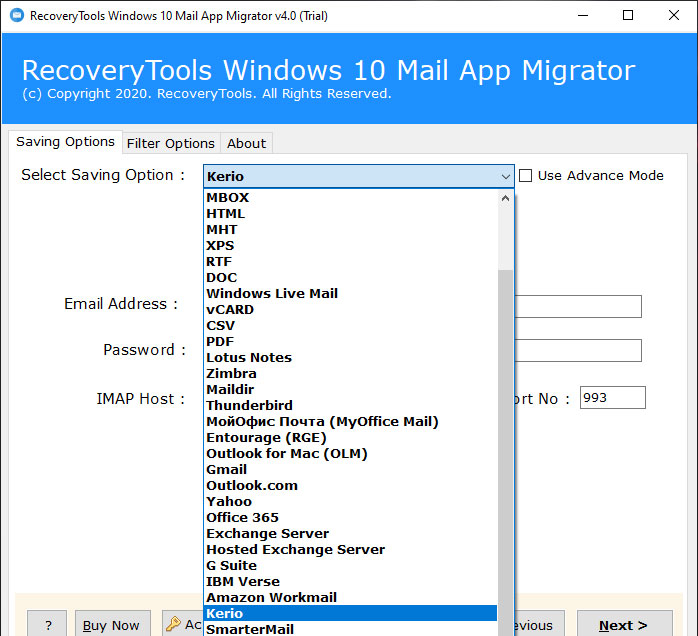Screen dimensions: 698x636
Task: Select RTF format option
Action: point(351,262)
